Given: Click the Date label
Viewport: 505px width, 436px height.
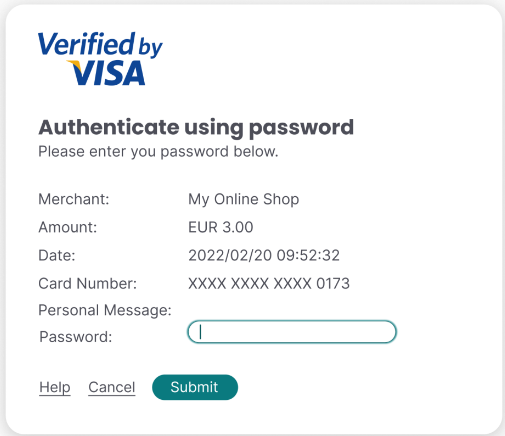Looking at the screenshot, I should click(x=57, y=256).
